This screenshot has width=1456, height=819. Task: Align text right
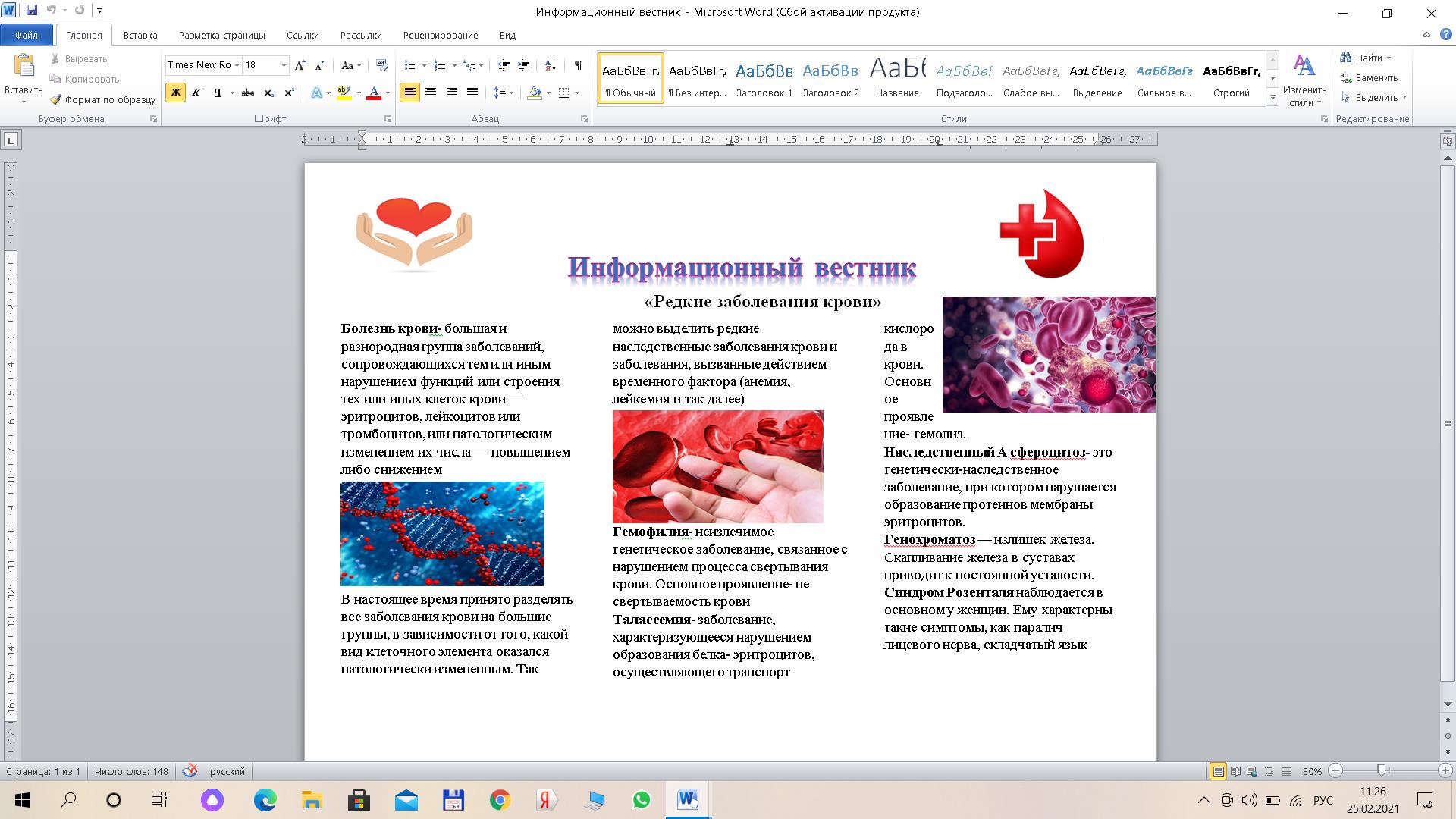point(451,93)
